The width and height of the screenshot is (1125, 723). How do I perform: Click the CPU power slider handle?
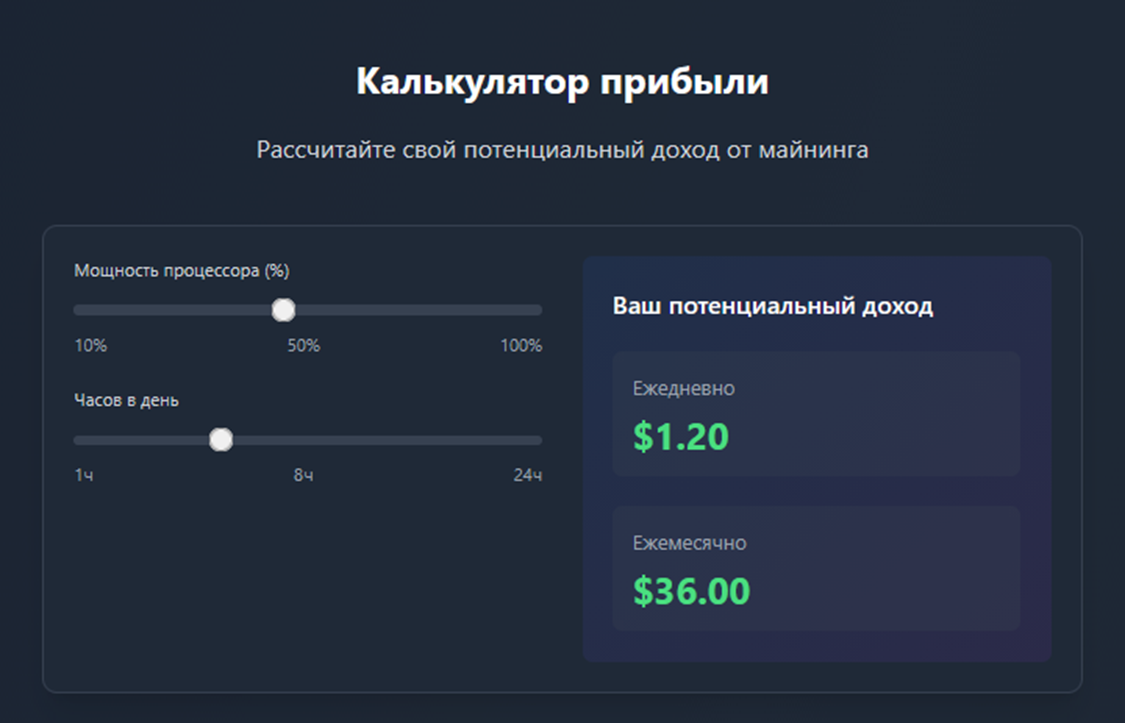(284, 310)
